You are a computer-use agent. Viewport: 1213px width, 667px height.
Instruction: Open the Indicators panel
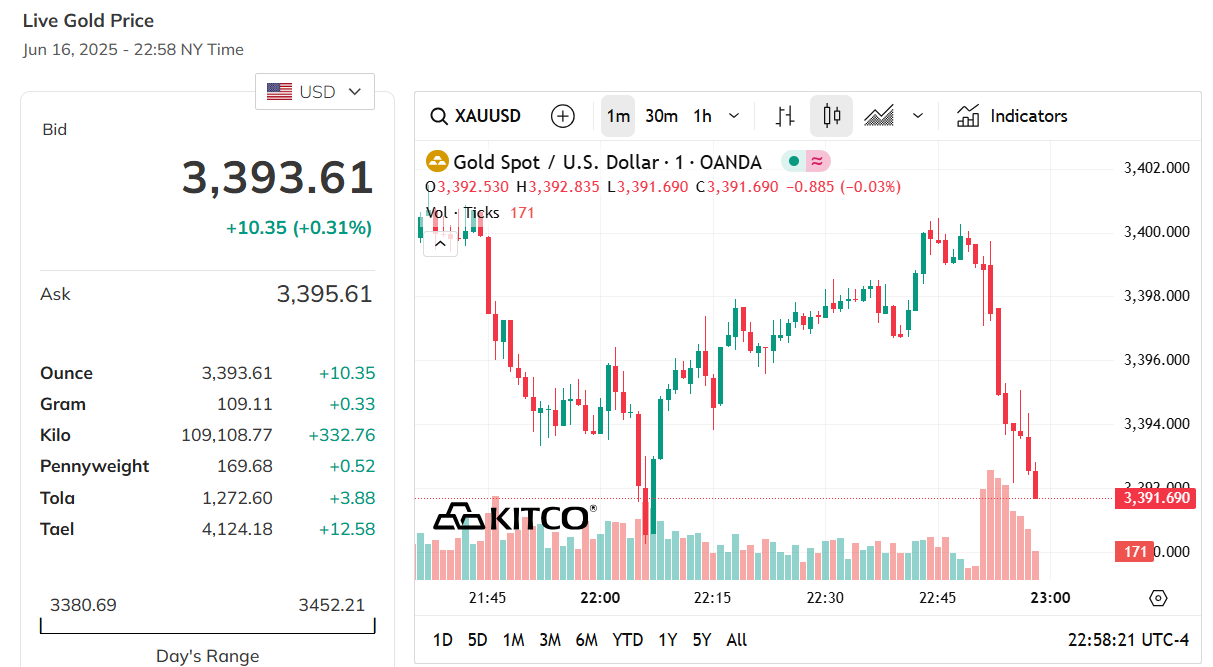[1012, 116]
